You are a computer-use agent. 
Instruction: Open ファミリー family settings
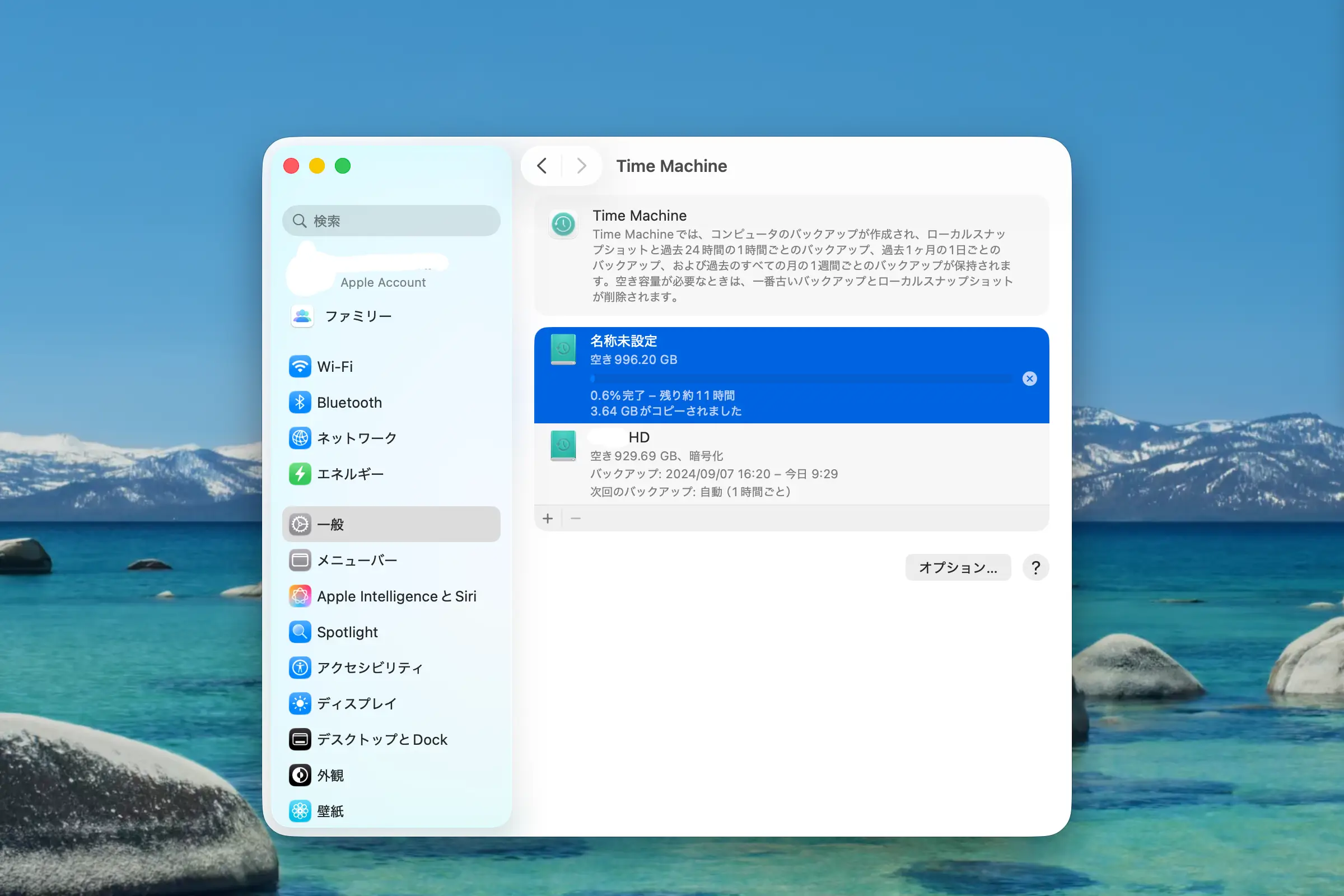358,316
